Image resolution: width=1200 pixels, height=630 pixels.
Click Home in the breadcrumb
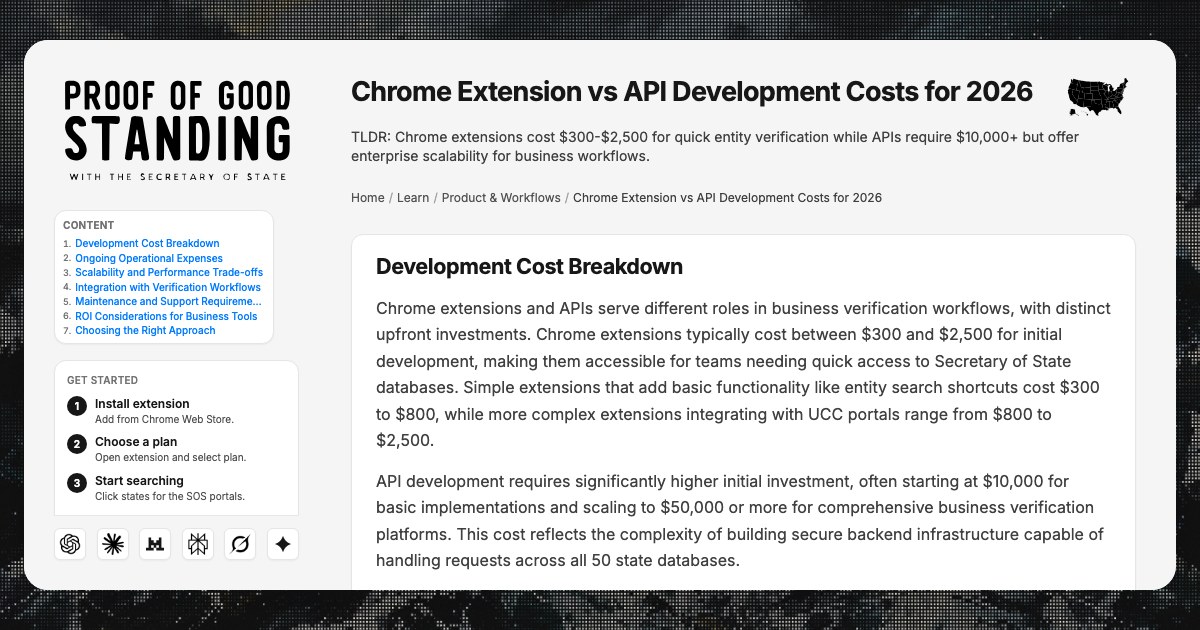[x=368, y=198]
